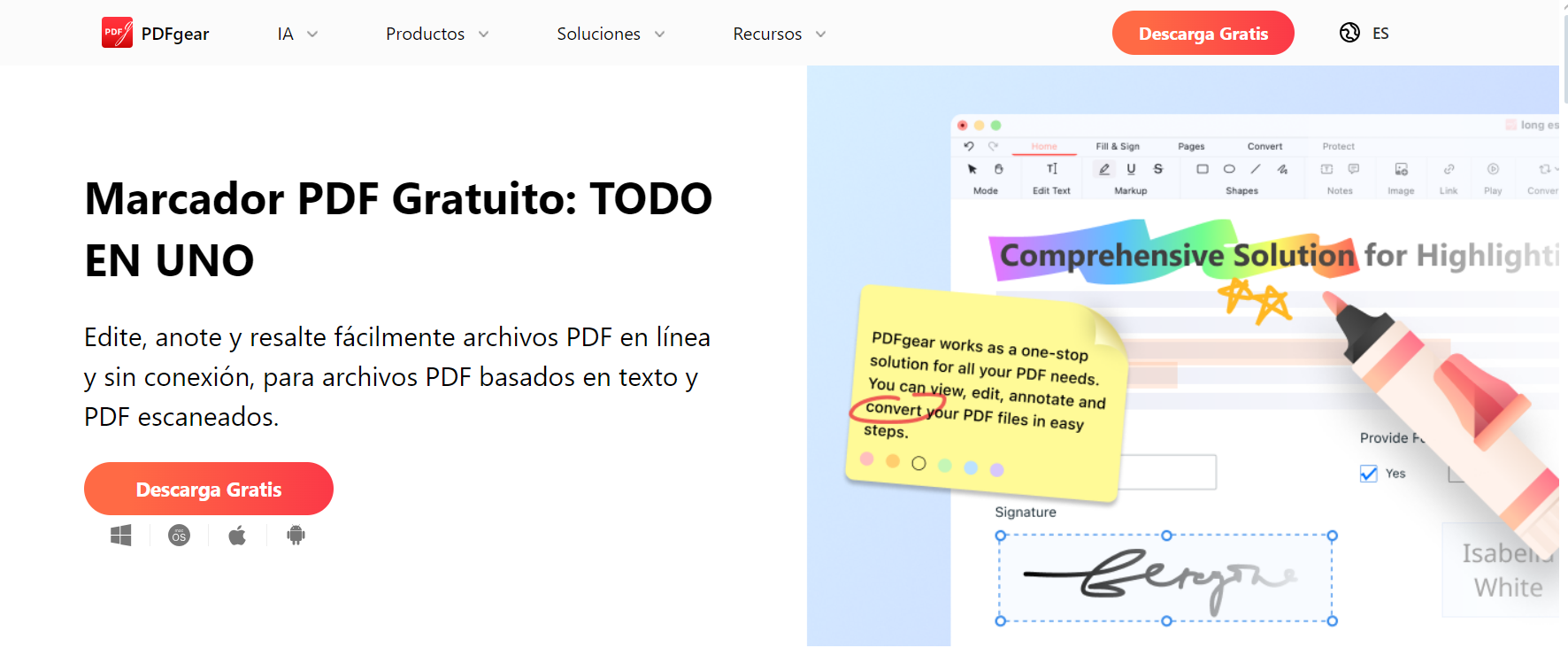1568x648 pixels.
Task: Switch to the Fill & Sign tab
Action: [1118, 146]
